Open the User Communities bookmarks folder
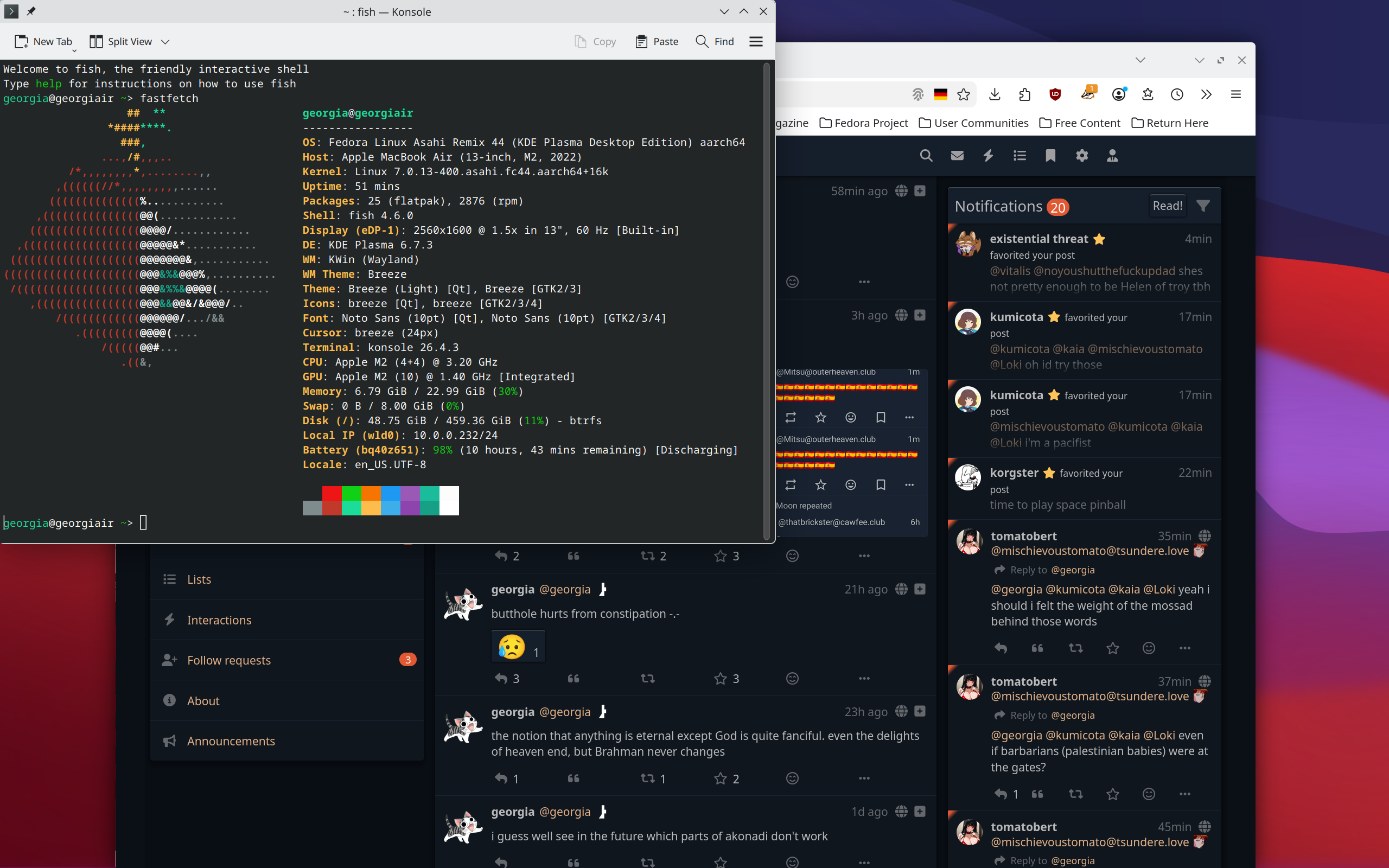This screenshot has width=1389, height=868. (973, 123)
